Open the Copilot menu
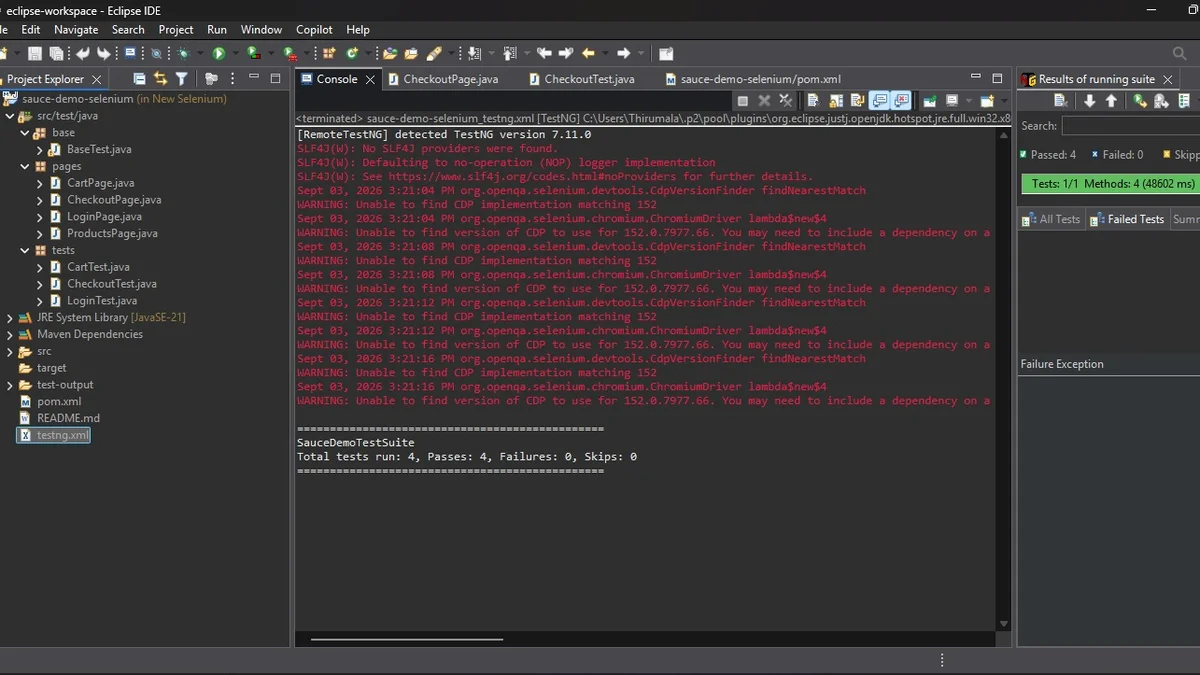The height and width of the screenshot is (675, 1200). click(x=314, y=30)
